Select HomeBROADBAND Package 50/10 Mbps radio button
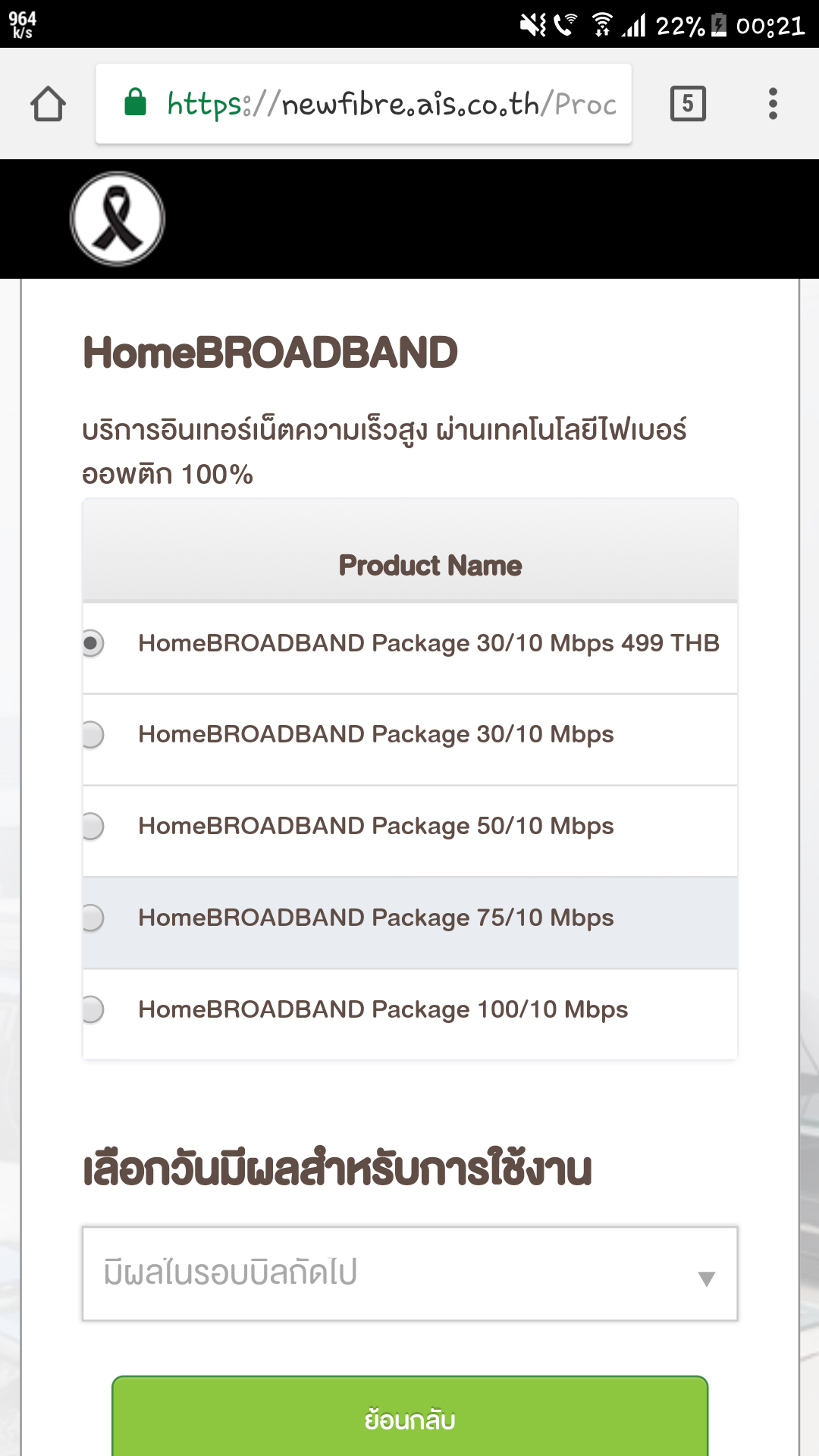 click(93, 826)
